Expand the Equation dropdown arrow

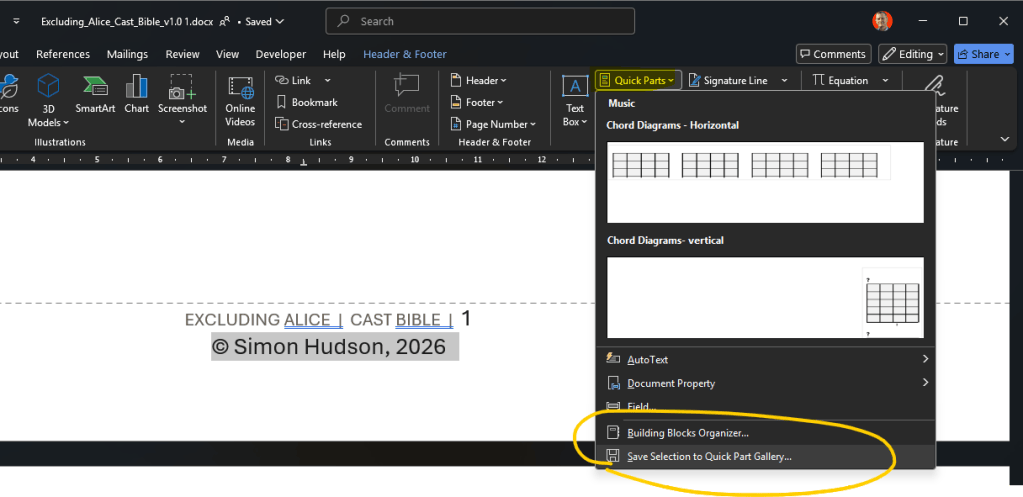[x=885, y=80]
